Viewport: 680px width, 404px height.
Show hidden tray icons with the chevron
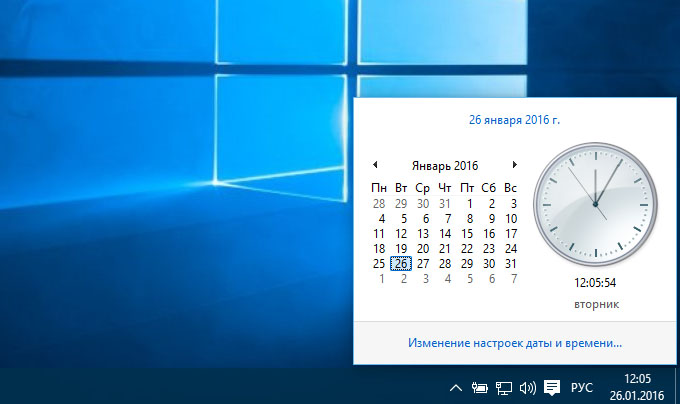point(455,388)
